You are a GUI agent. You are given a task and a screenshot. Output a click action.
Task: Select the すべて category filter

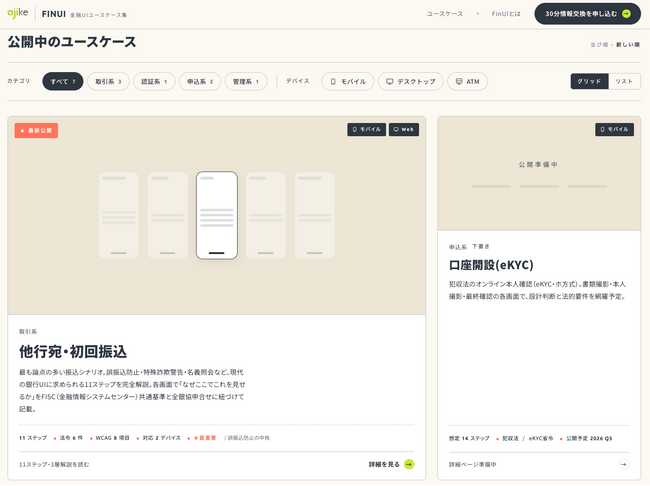pos(63,81)
